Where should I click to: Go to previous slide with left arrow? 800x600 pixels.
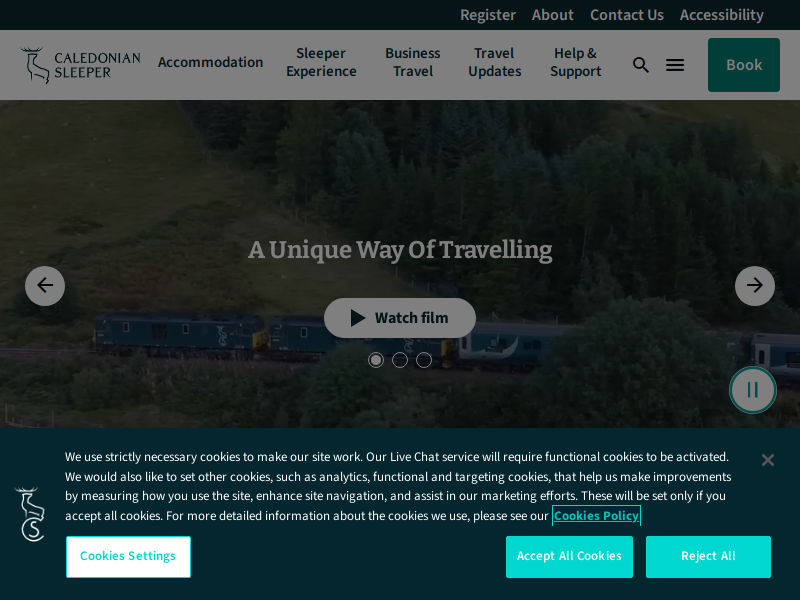[x=45, y=286]
